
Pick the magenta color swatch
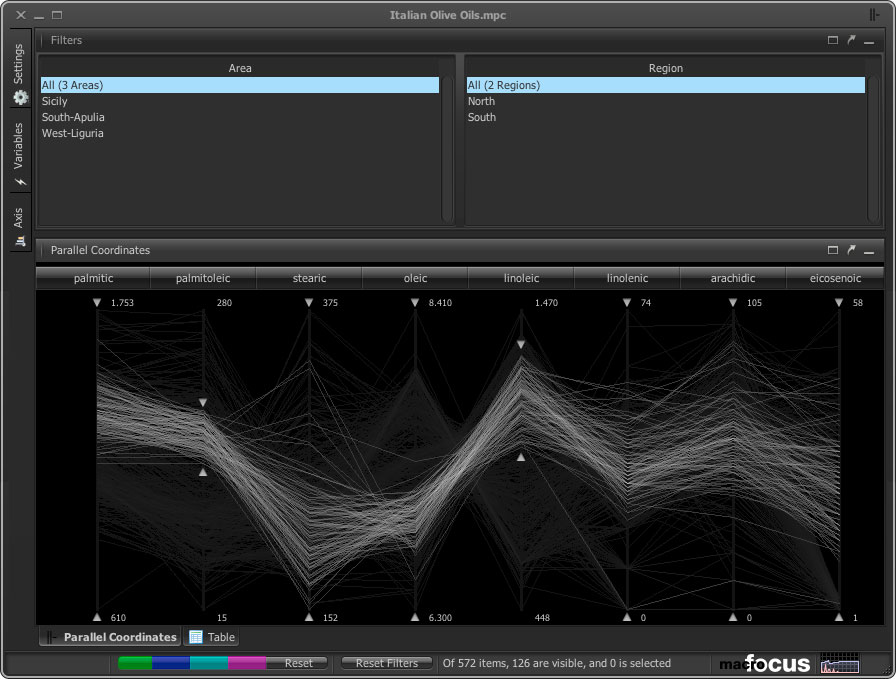coord(246,663)
